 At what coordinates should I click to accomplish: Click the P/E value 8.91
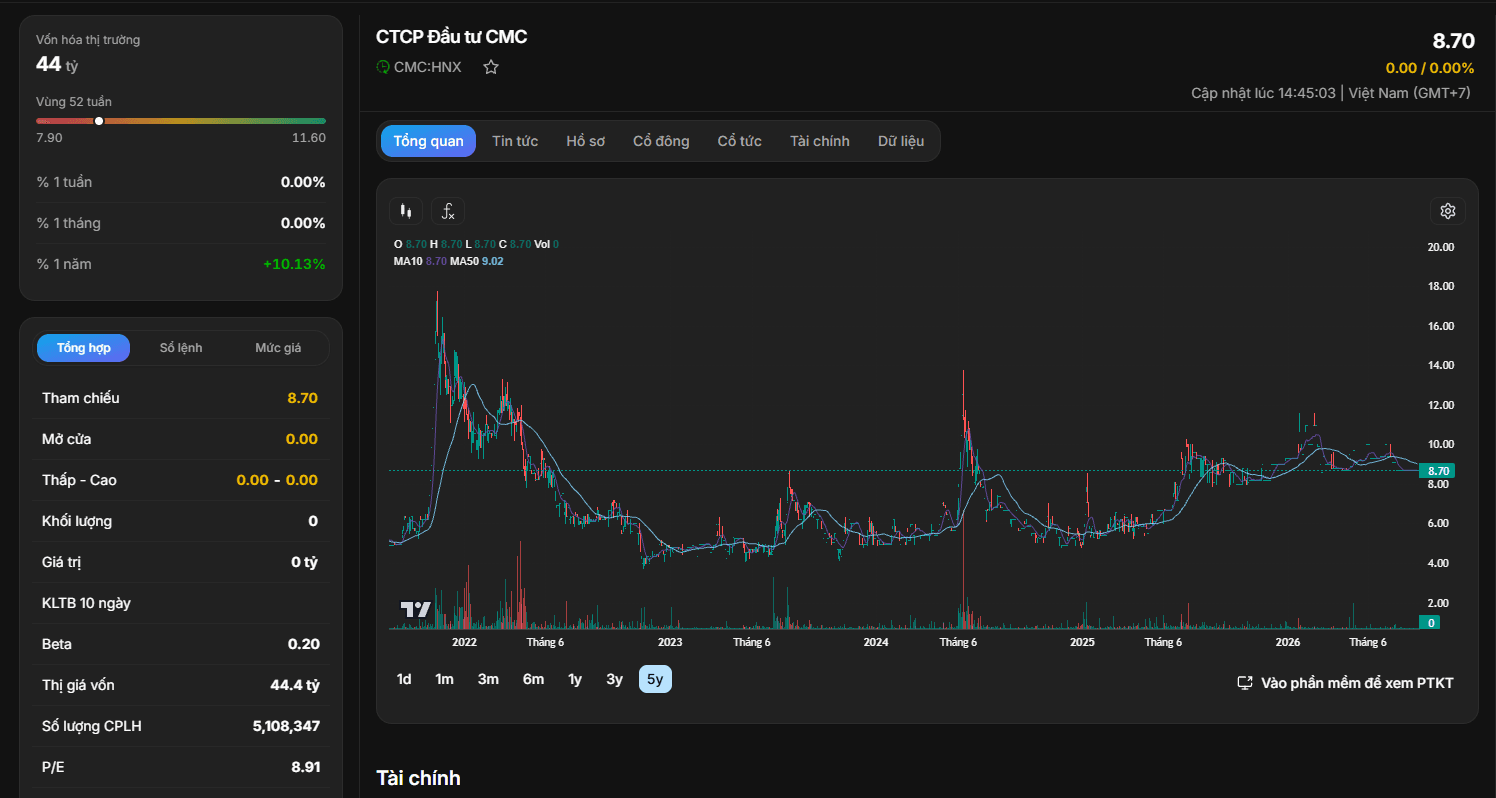point(305,767)
